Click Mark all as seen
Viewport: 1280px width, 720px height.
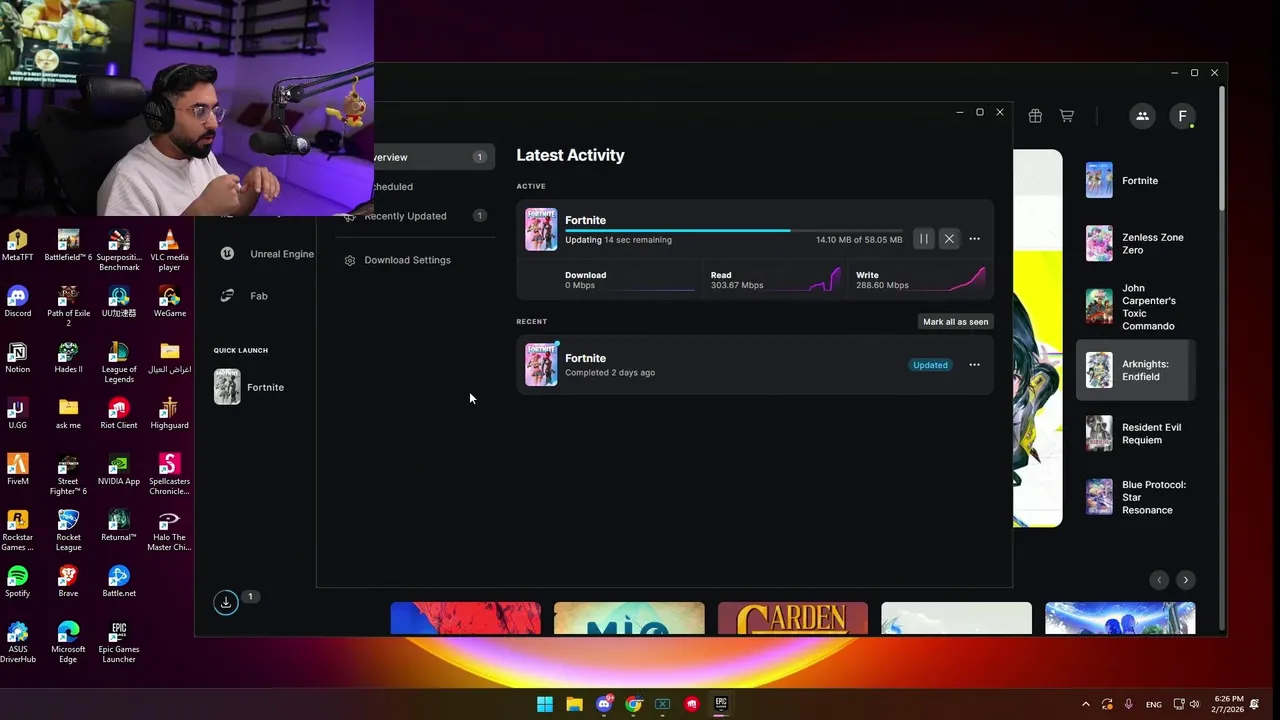click(x=955, y=322)
